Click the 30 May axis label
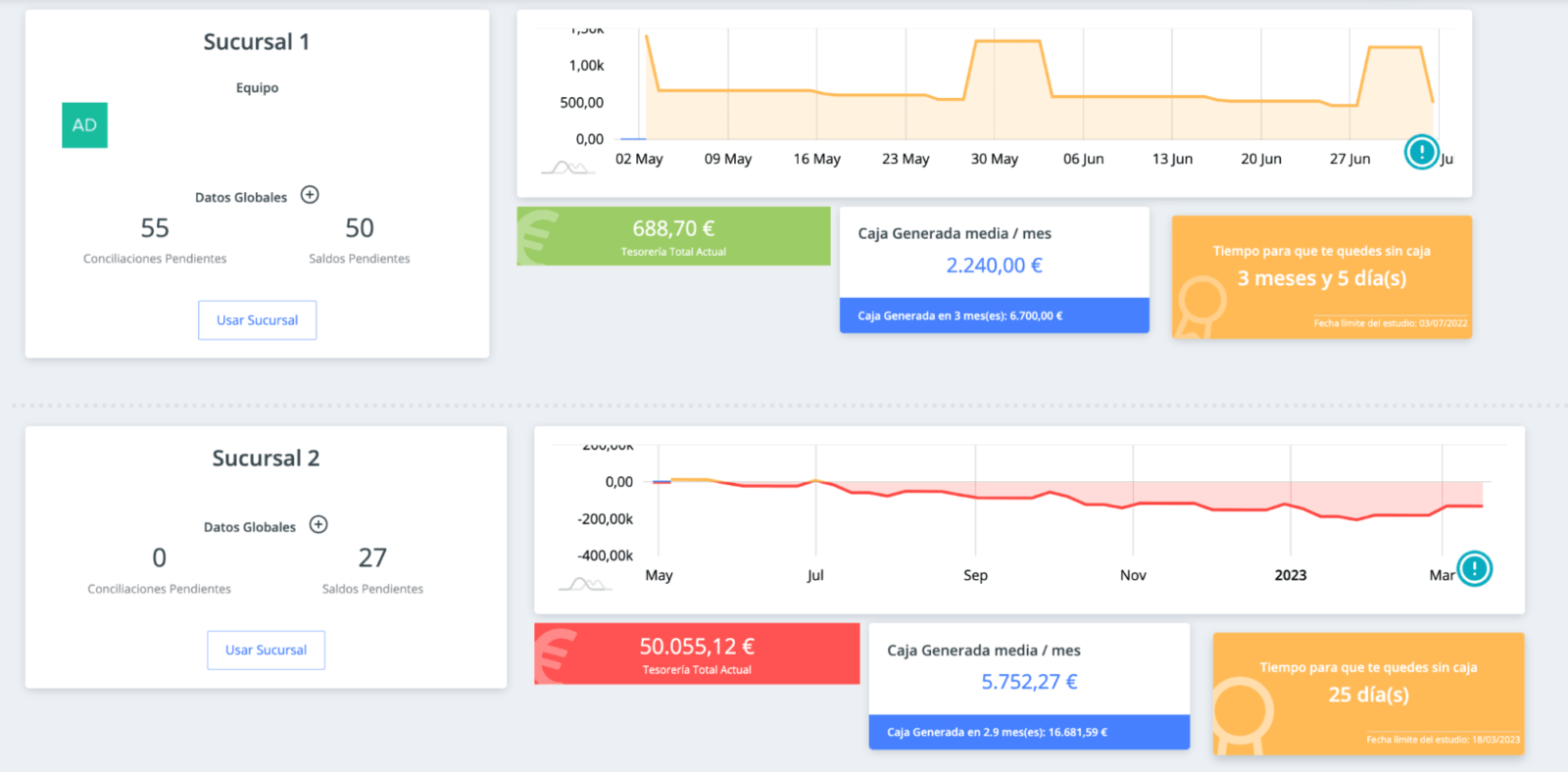The width and height of the screenshot is (1568, 772). [994, 159]
